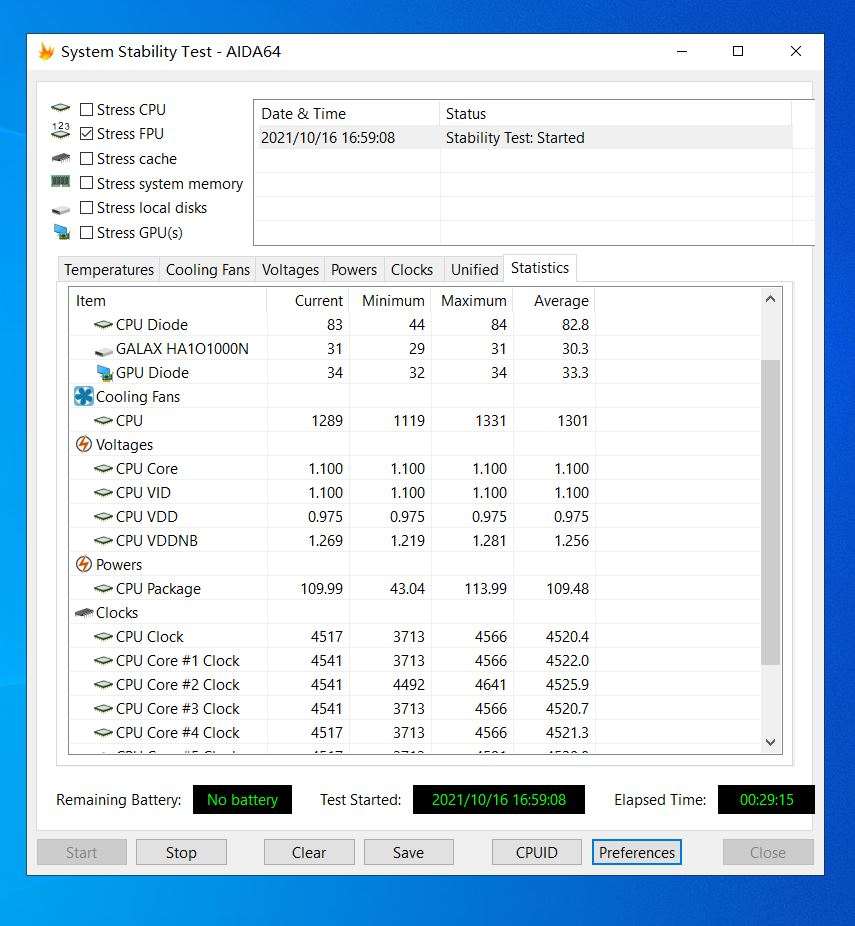Click the 123 icon beside Stress FPU
Viewport: 855px width, 926px height.
pyautogui.click(x=60, y=131)
